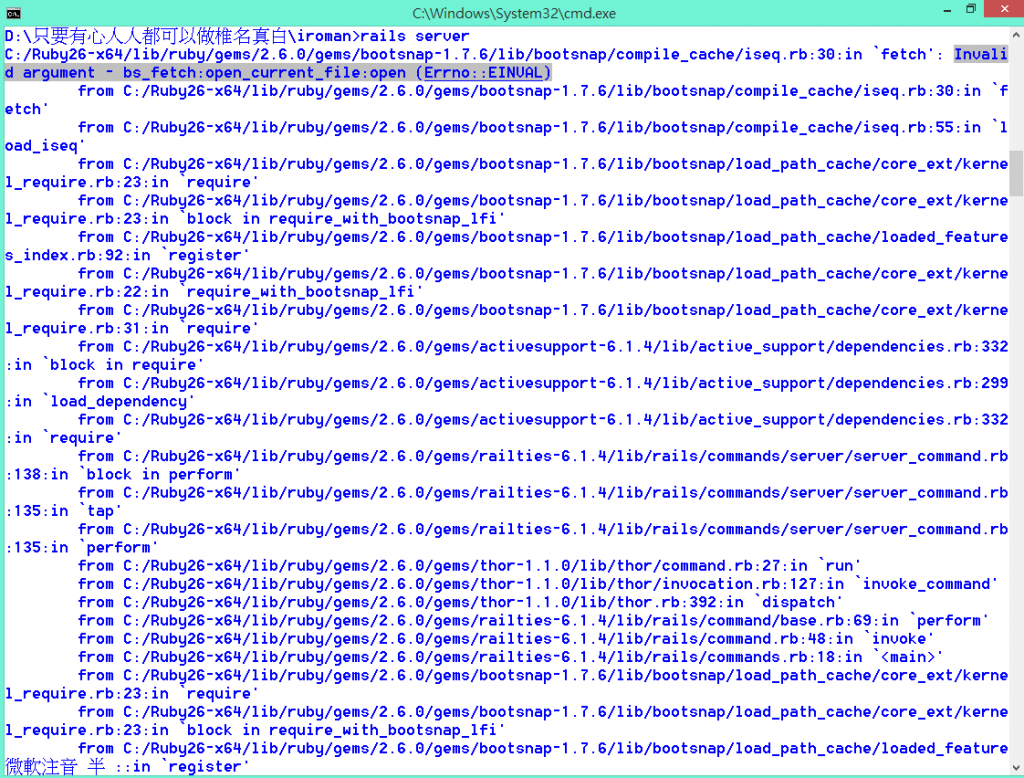Click the thor/command.rb:27 `run' line
The height and width of the screenshot is (778, 1024).
470,566
